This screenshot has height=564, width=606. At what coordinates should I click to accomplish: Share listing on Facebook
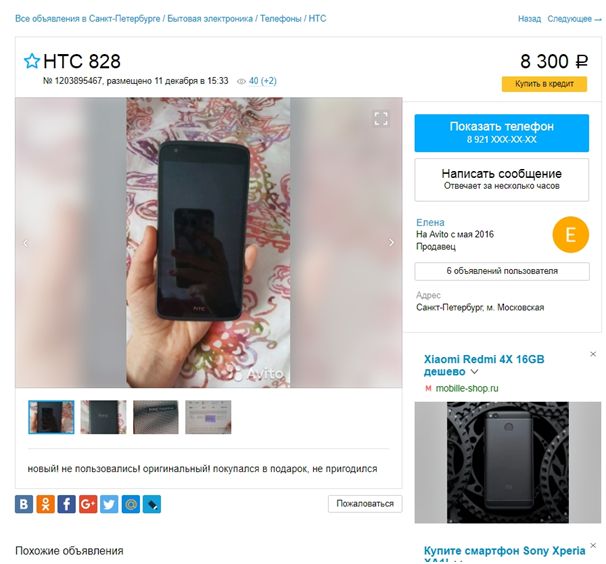click(x=66, y=504)
